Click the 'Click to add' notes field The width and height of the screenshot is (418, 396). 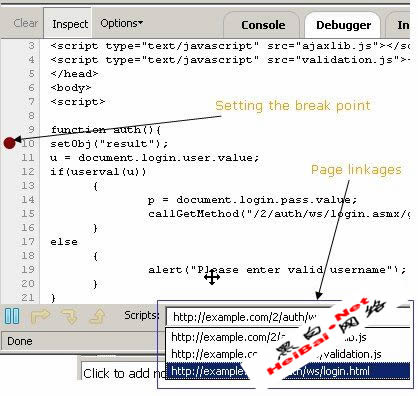(x=124, y=373)
